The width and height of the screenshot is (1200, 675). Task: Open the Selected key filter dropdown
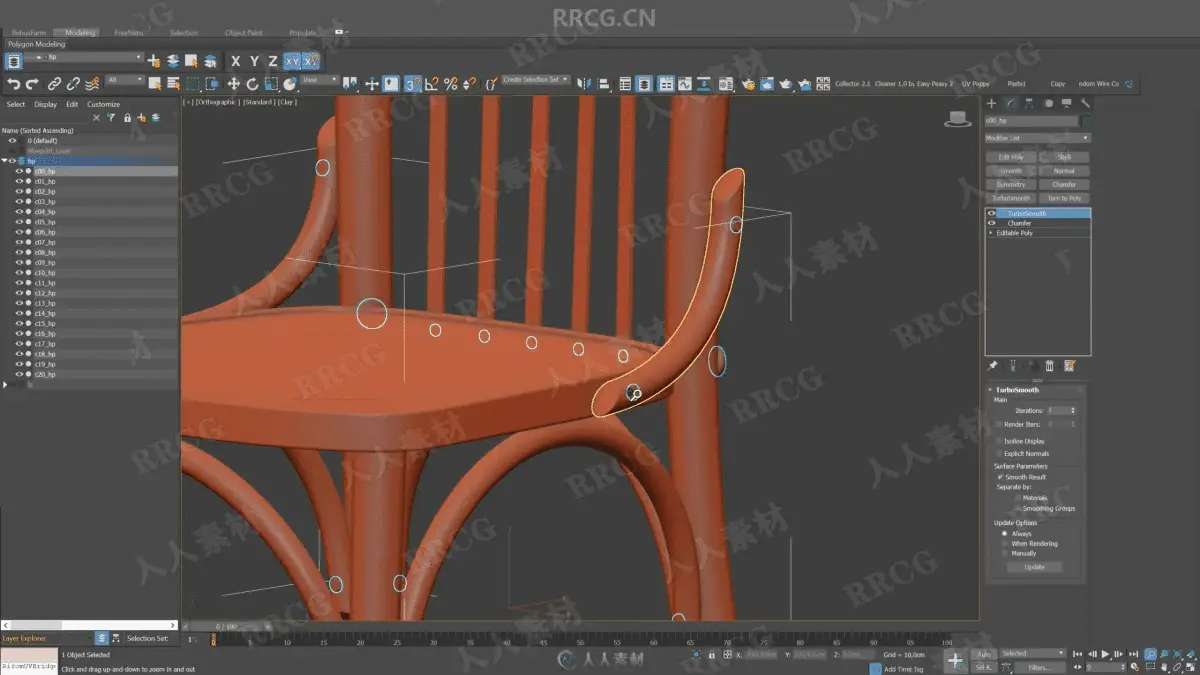click(1033, 654)
